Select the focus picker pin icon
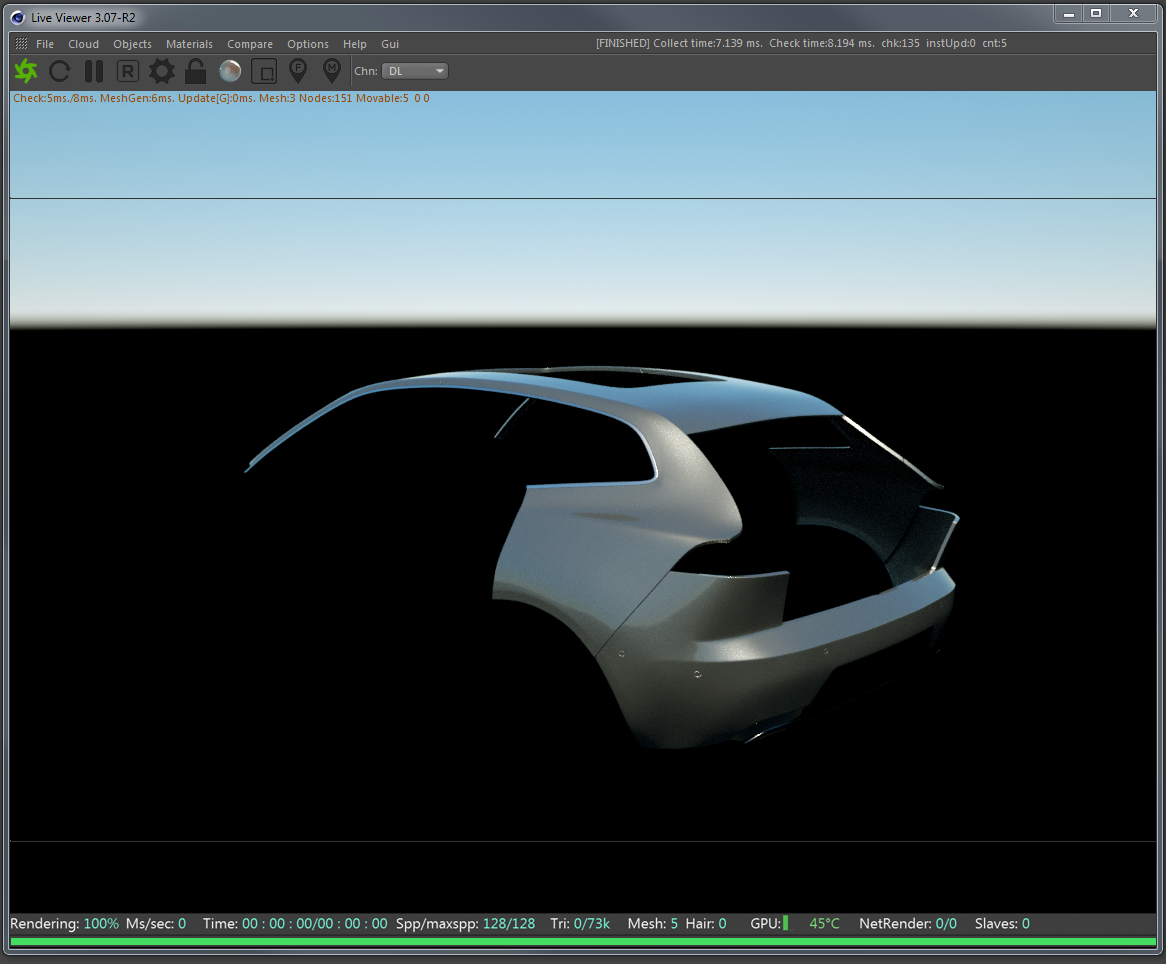 tap(298, 71)
